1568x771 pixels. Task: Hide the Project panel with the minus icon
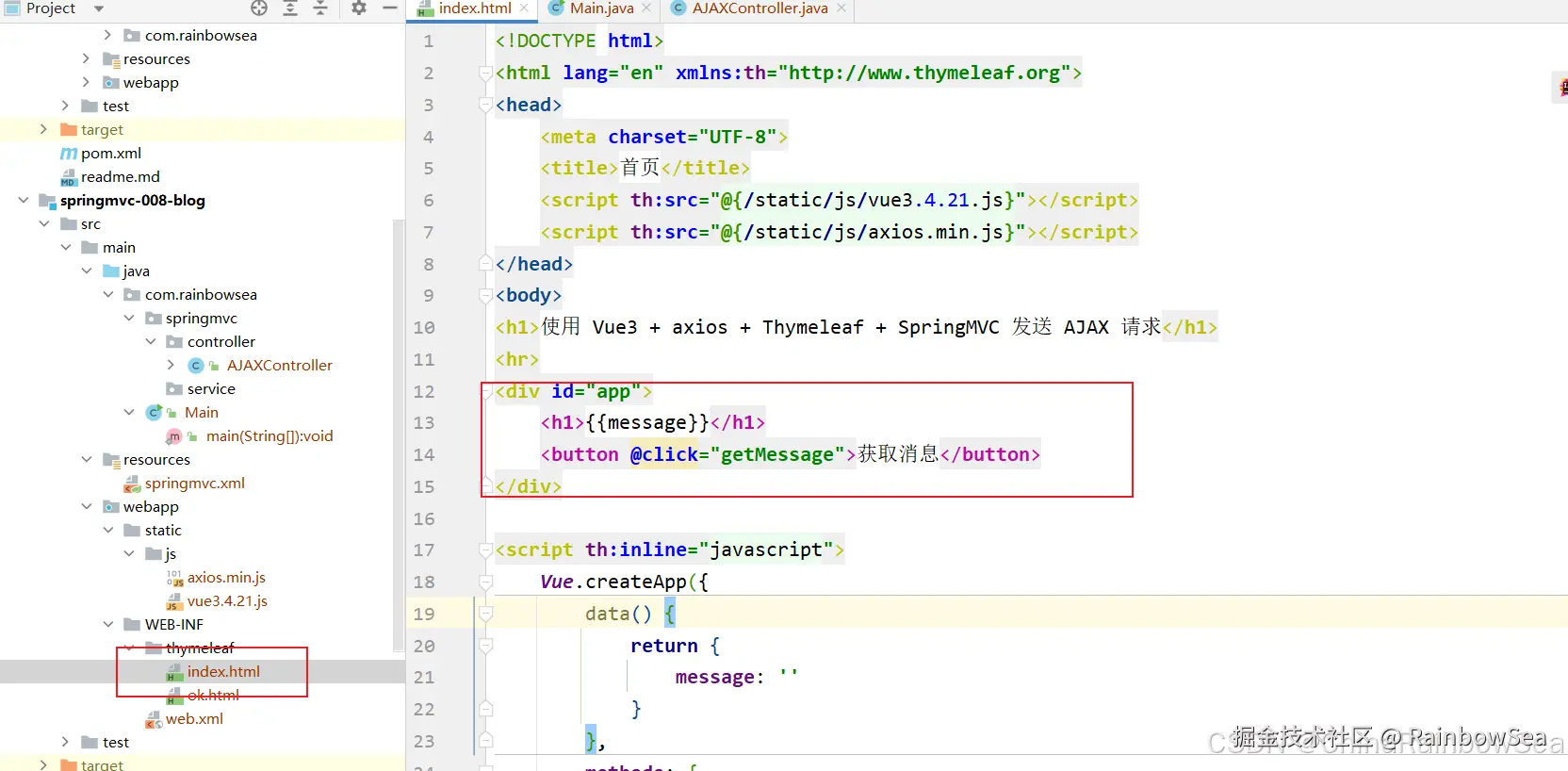click(x=390, y=8)
